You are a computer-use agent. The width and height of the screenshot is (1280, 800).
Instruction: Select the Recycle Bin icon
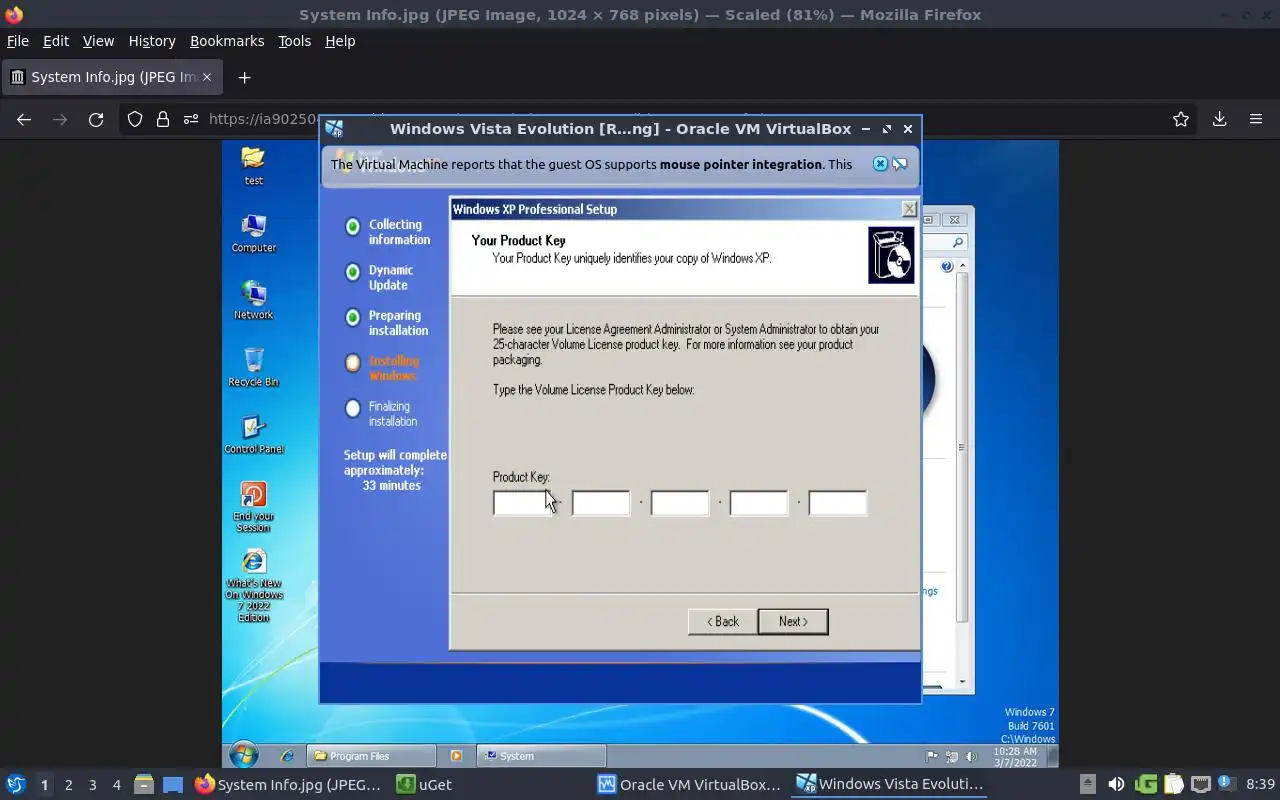click(x=253, y=367)
